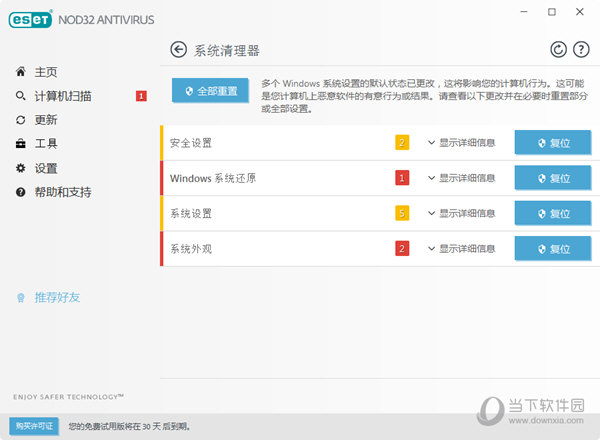The image size is (600, 440).
Task: Click the 系统清理器 page title
Action: pyautogui.click(x=227, y=51)
